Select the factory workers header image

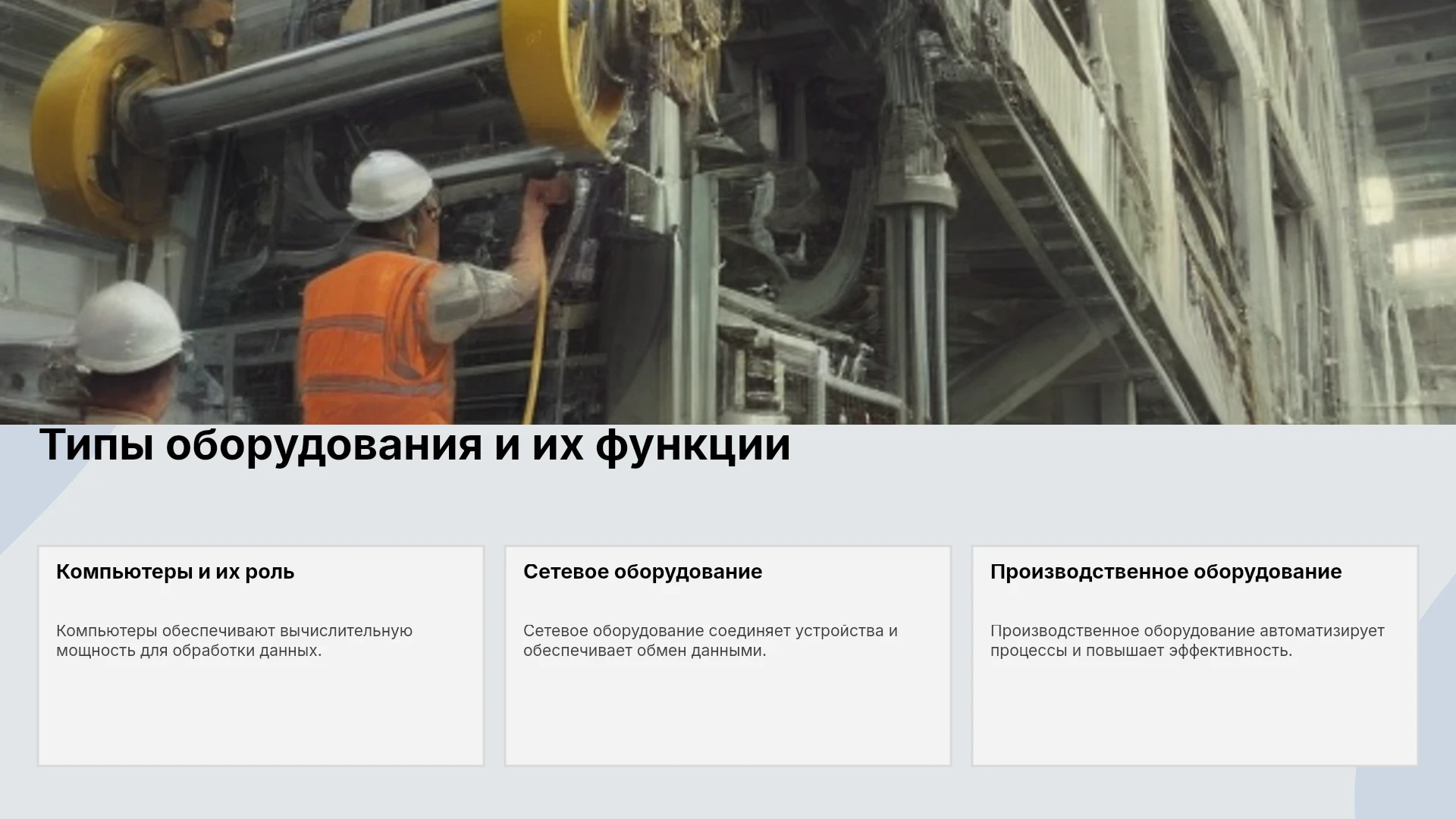tap(728, 212)
